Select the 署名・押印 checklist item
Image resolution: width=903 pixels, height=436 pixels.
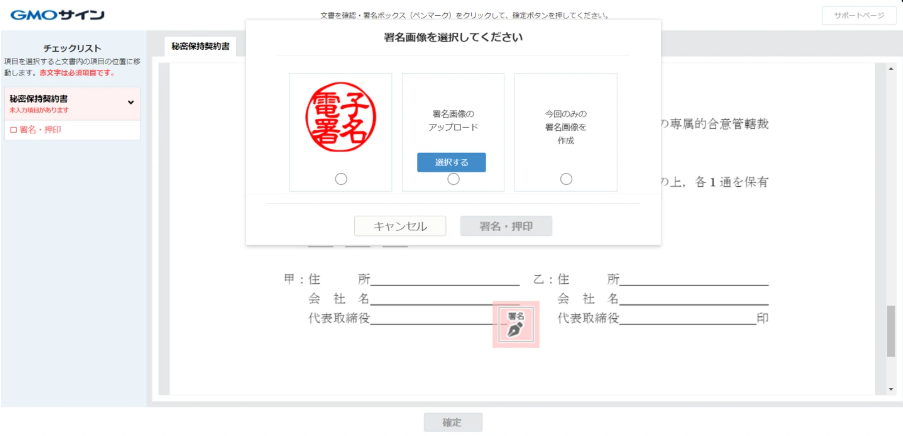[x=40, y=130]
